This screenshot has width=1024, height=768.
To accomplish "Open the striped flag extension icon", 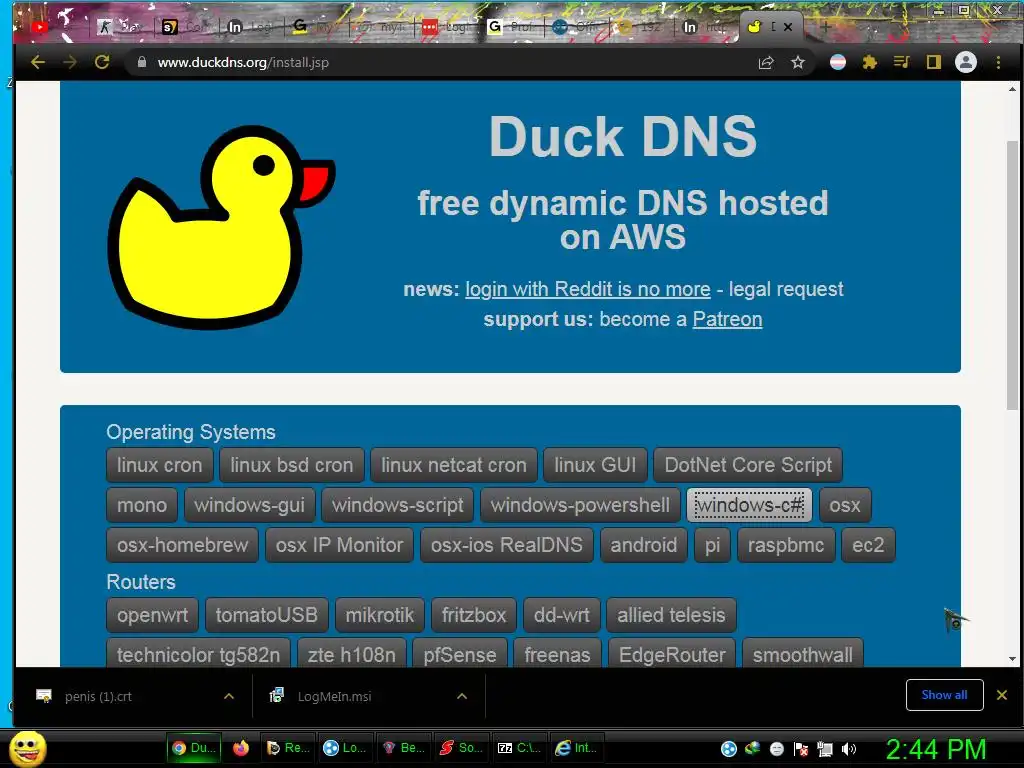I will coord(838,62).
